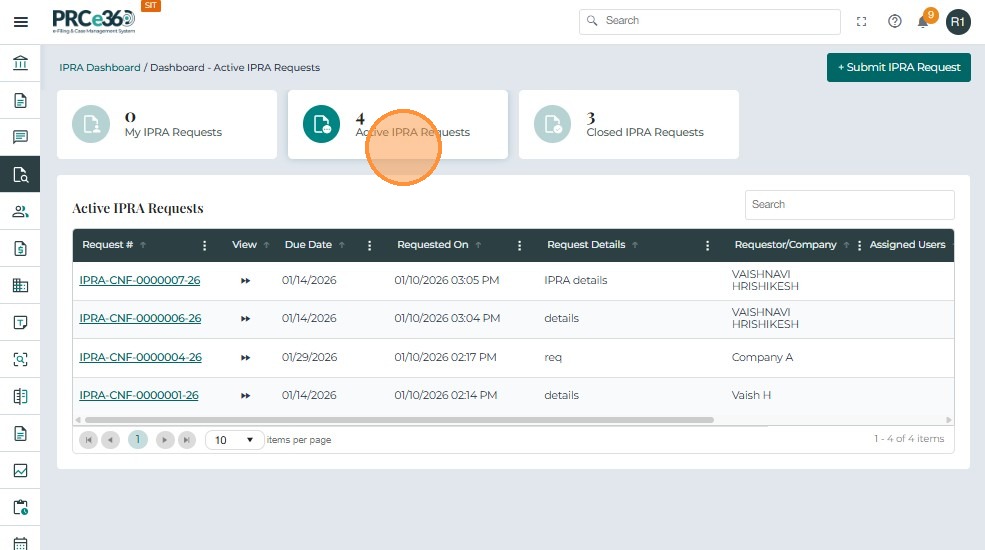Toggle fullscreen mode icon in header
The width and height of the screenshot is (985, 550).
862,21
